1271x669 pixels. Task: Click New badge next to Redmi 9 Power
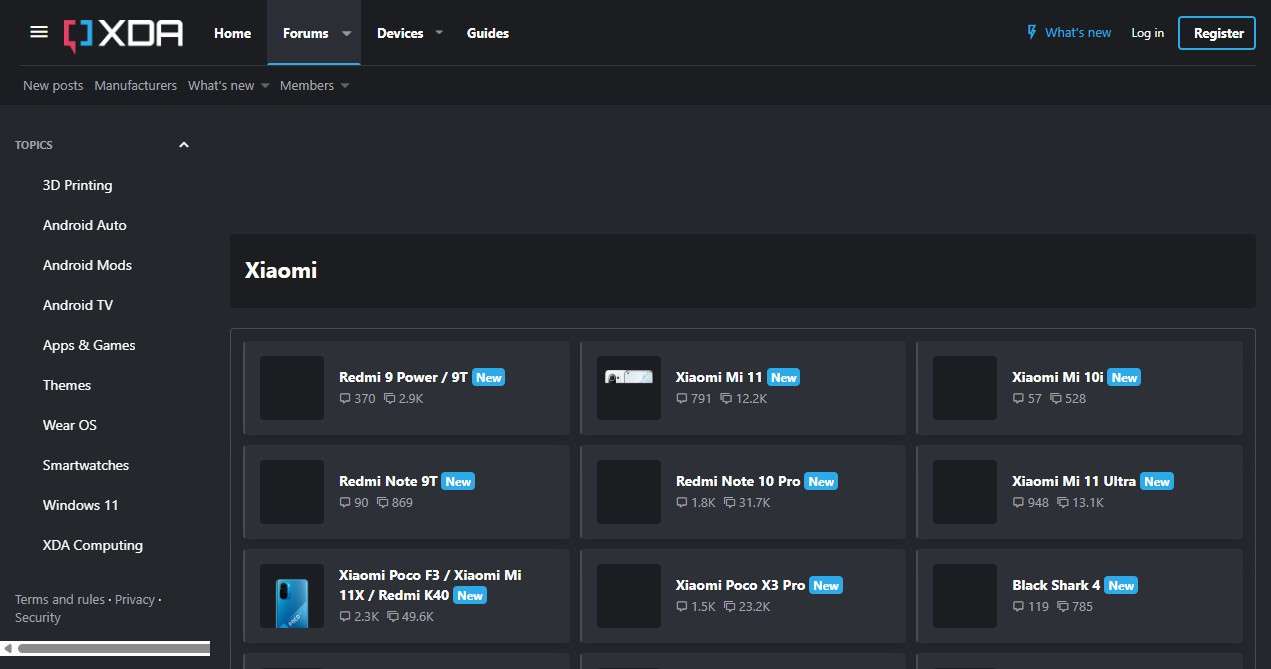pos(488,377)
